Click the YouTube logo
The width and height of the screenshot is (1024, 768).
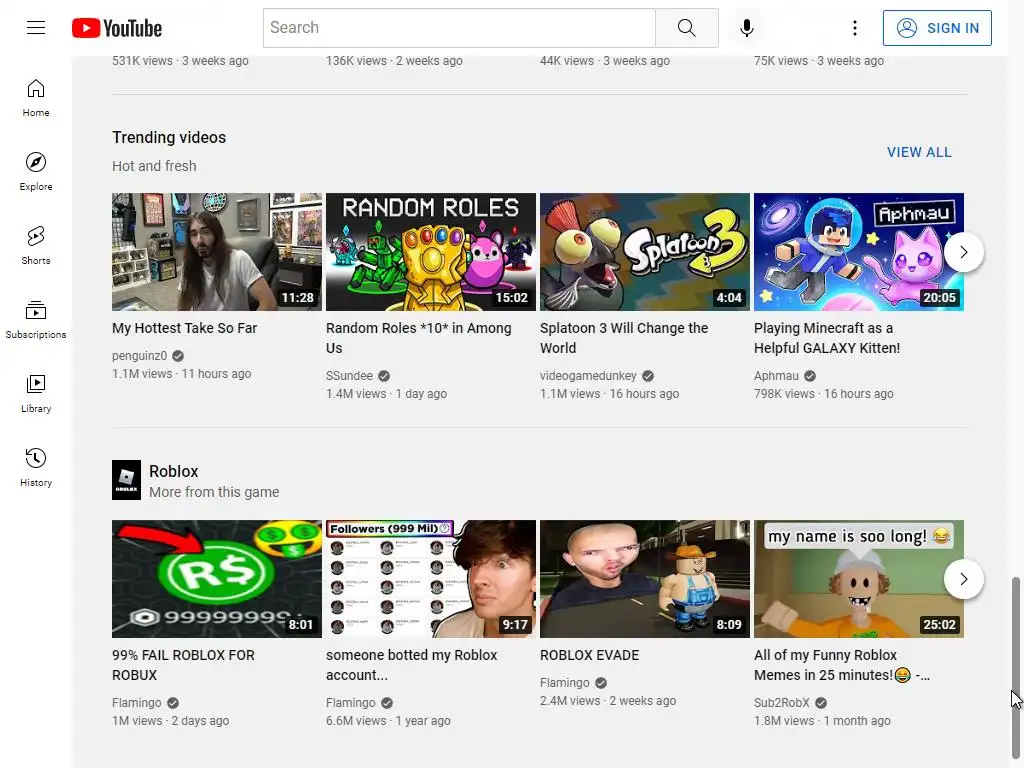(117, 28)
